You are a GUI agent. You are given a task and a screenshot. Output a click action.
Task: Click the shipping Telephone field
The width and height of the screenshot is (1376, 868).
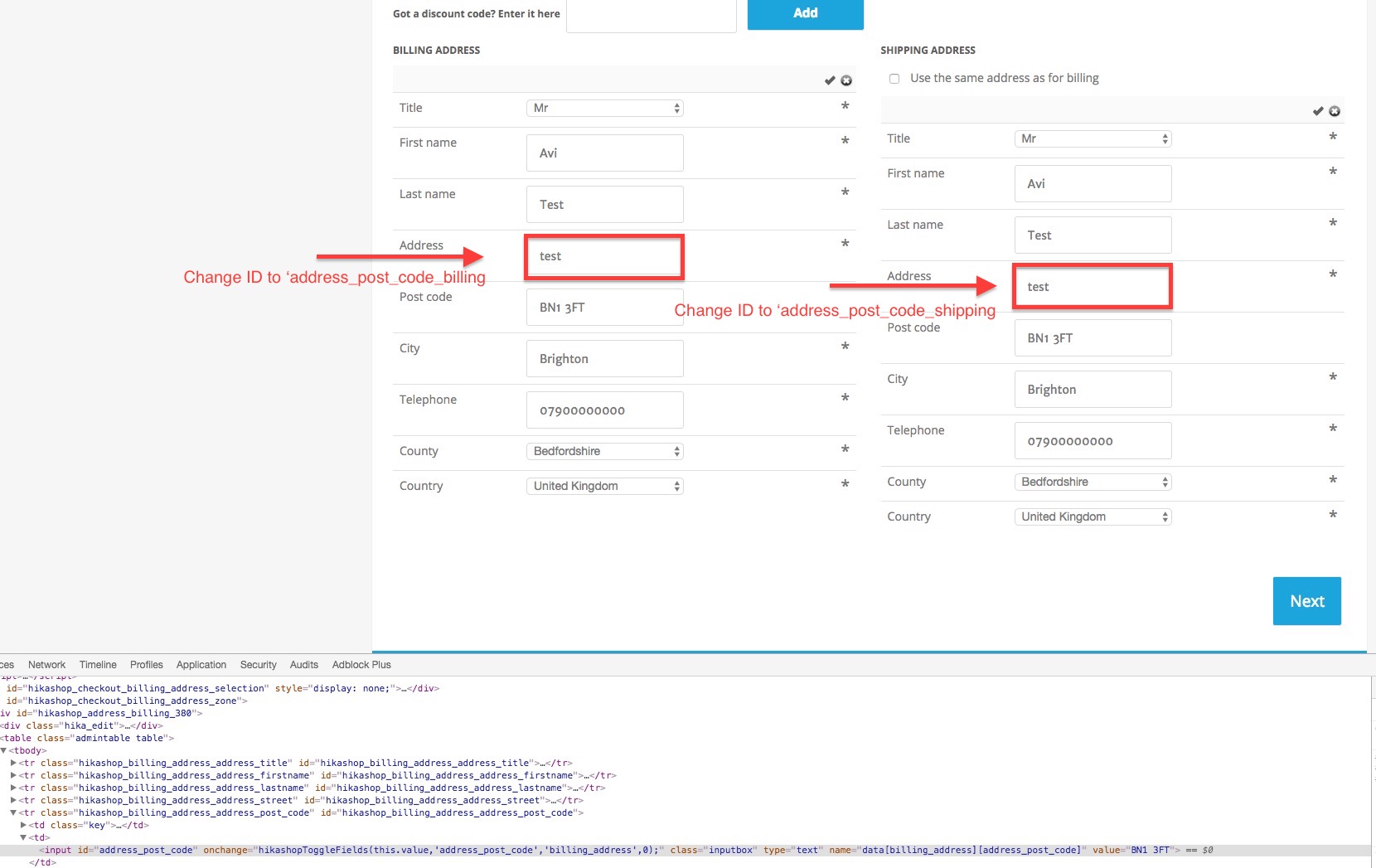(1093, 441)
